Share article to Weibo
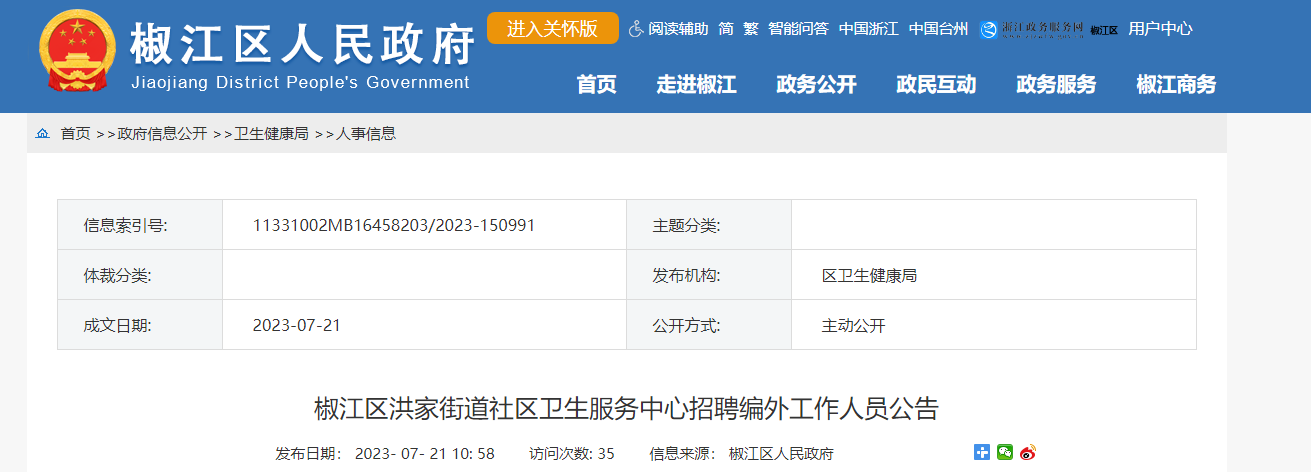The image size is (1311, 472). click(1028, 452)
